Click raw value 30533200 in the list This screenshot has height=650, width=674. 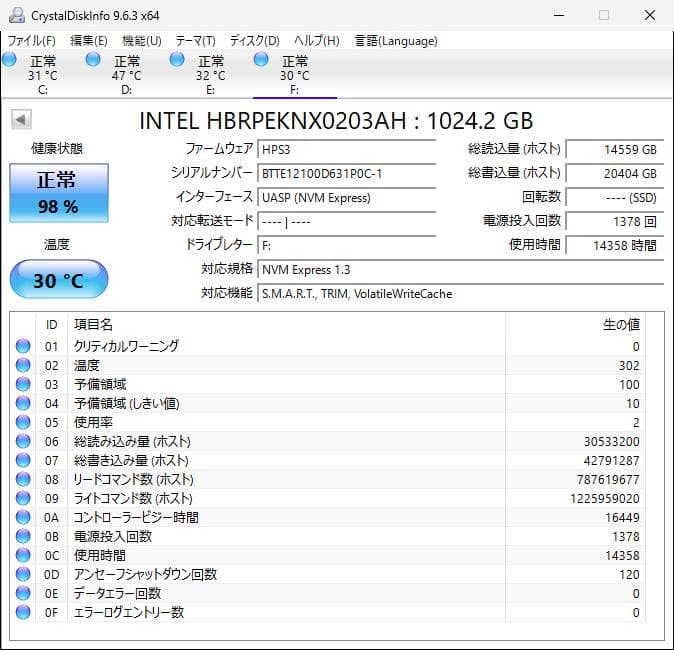(611, 442)
